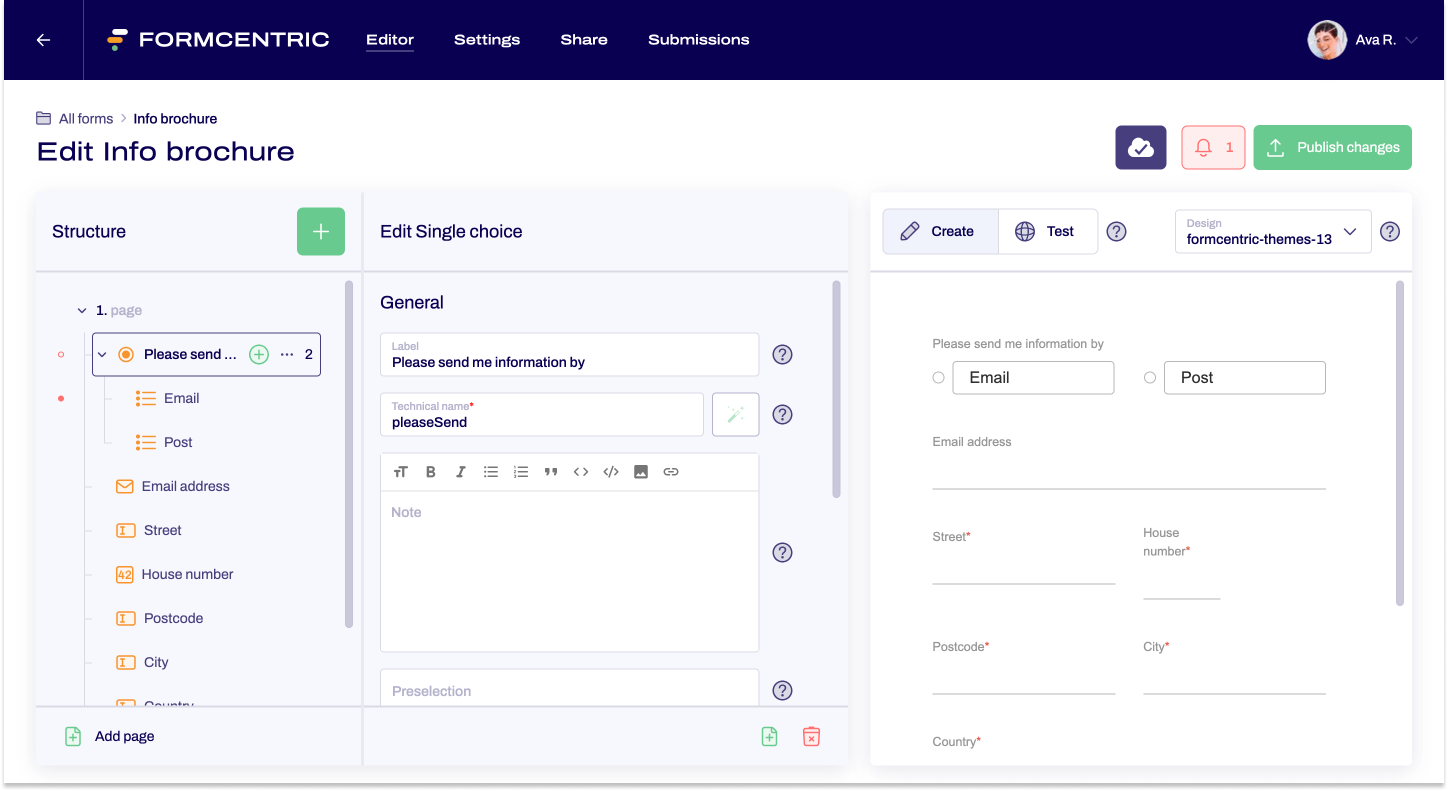The height and width of the screenshot is (791, 1448).
Task: Open the Settings menu item
Action: pos(487,40)
